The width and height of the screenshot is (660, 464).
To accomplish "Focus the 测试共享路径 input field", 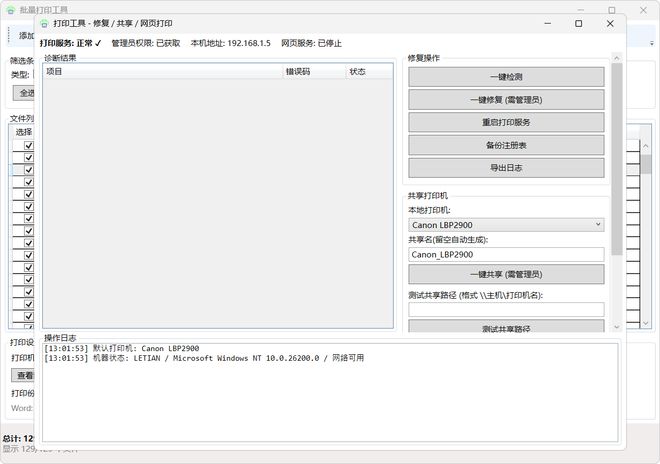I will tap(506, 309).
